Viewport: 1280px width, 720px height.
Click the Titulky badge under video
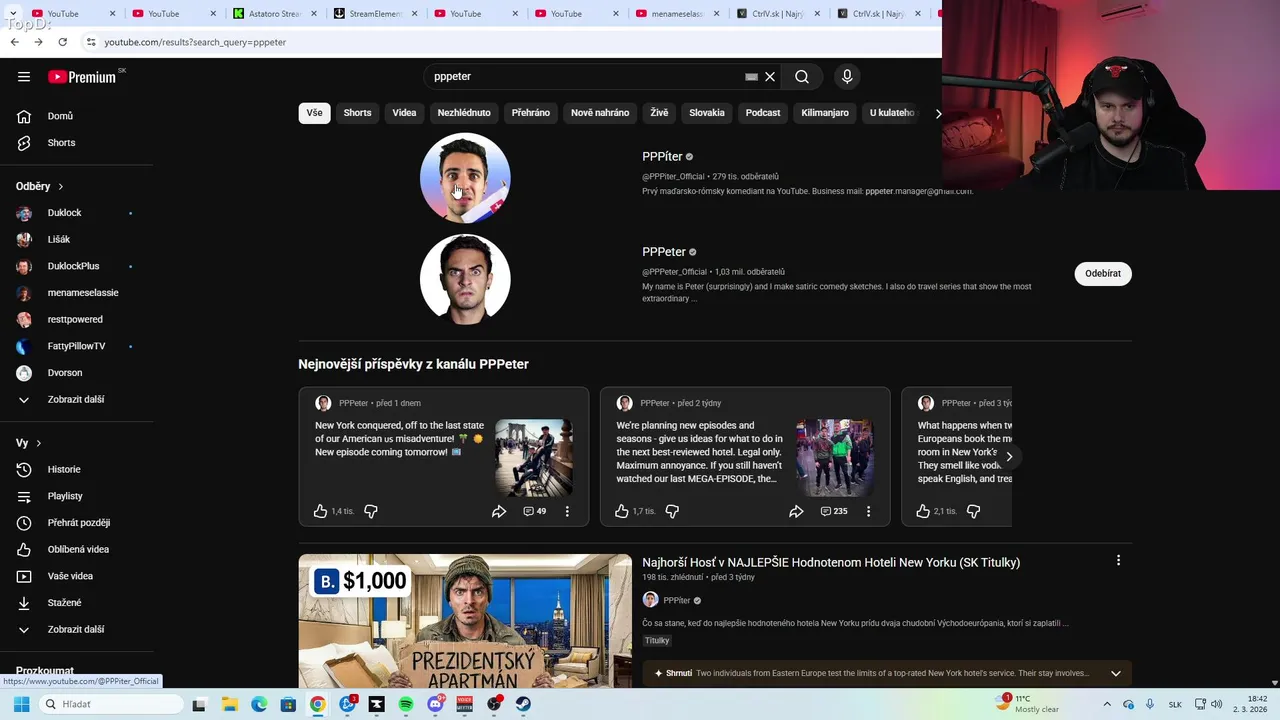coord(657,640)
